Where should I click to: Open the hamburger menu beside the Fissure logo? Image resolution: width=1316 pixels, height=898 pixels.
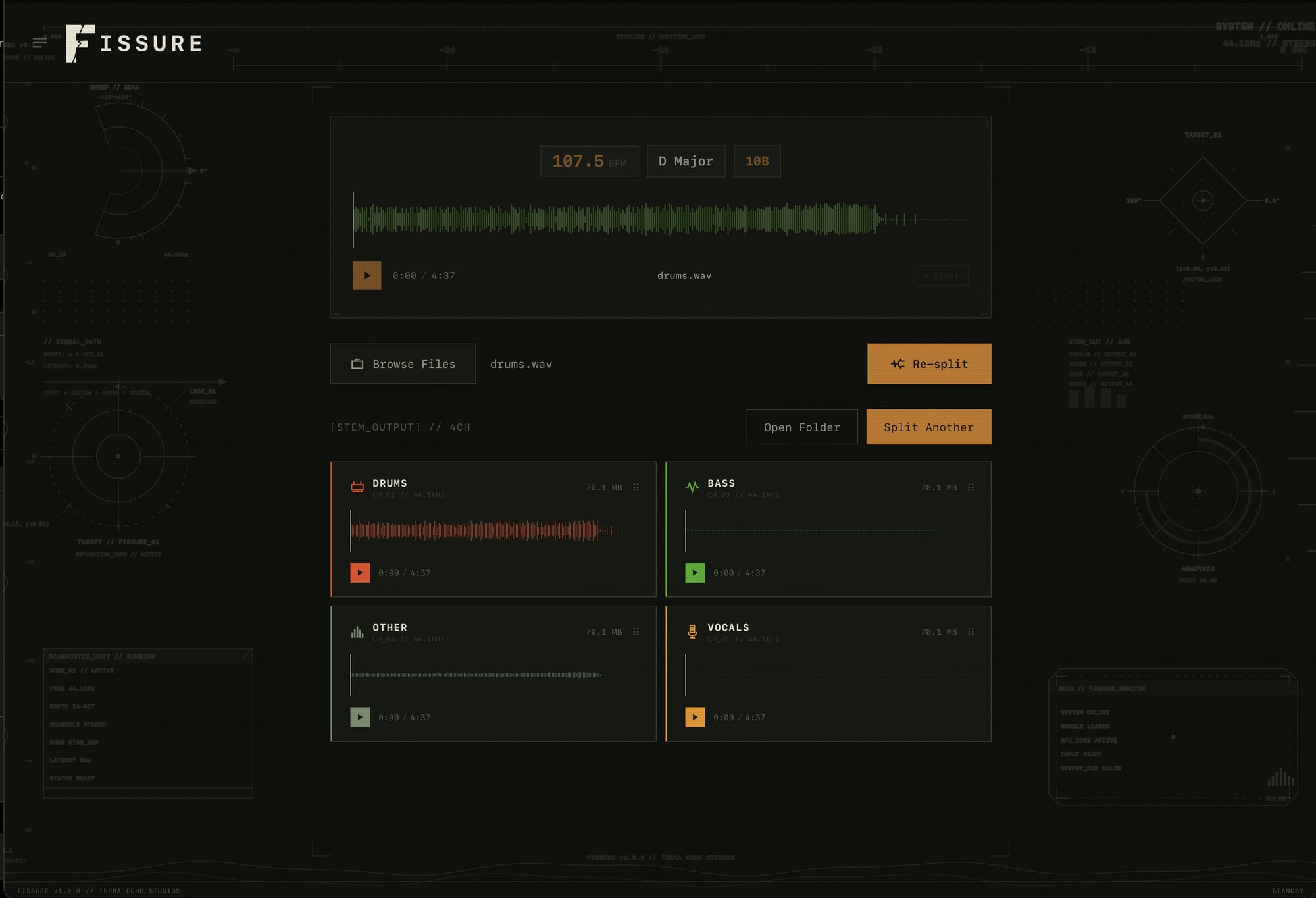(39, 43)
